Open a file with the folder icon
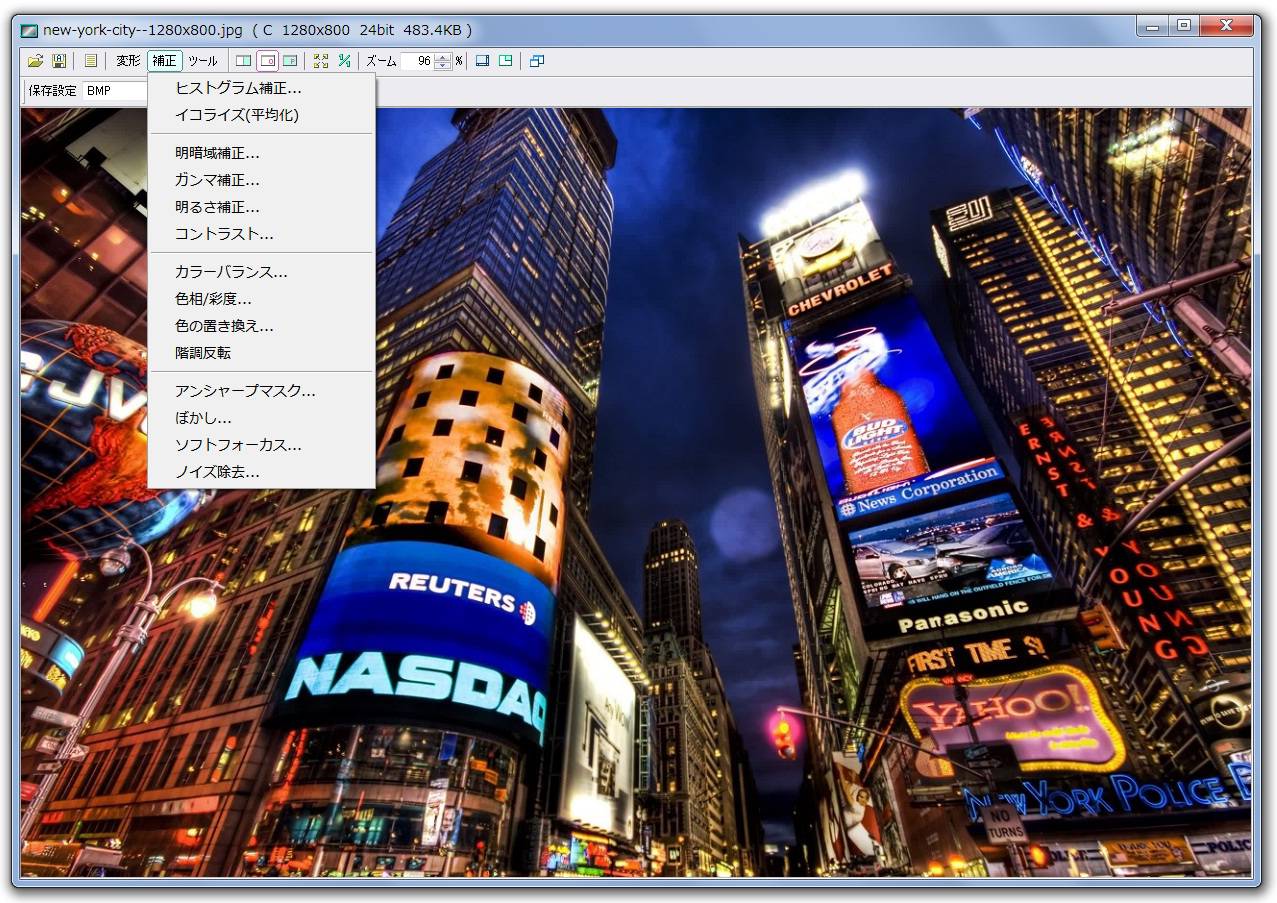This screenshot has width=1277, height=903. click(x=35, y=61)
